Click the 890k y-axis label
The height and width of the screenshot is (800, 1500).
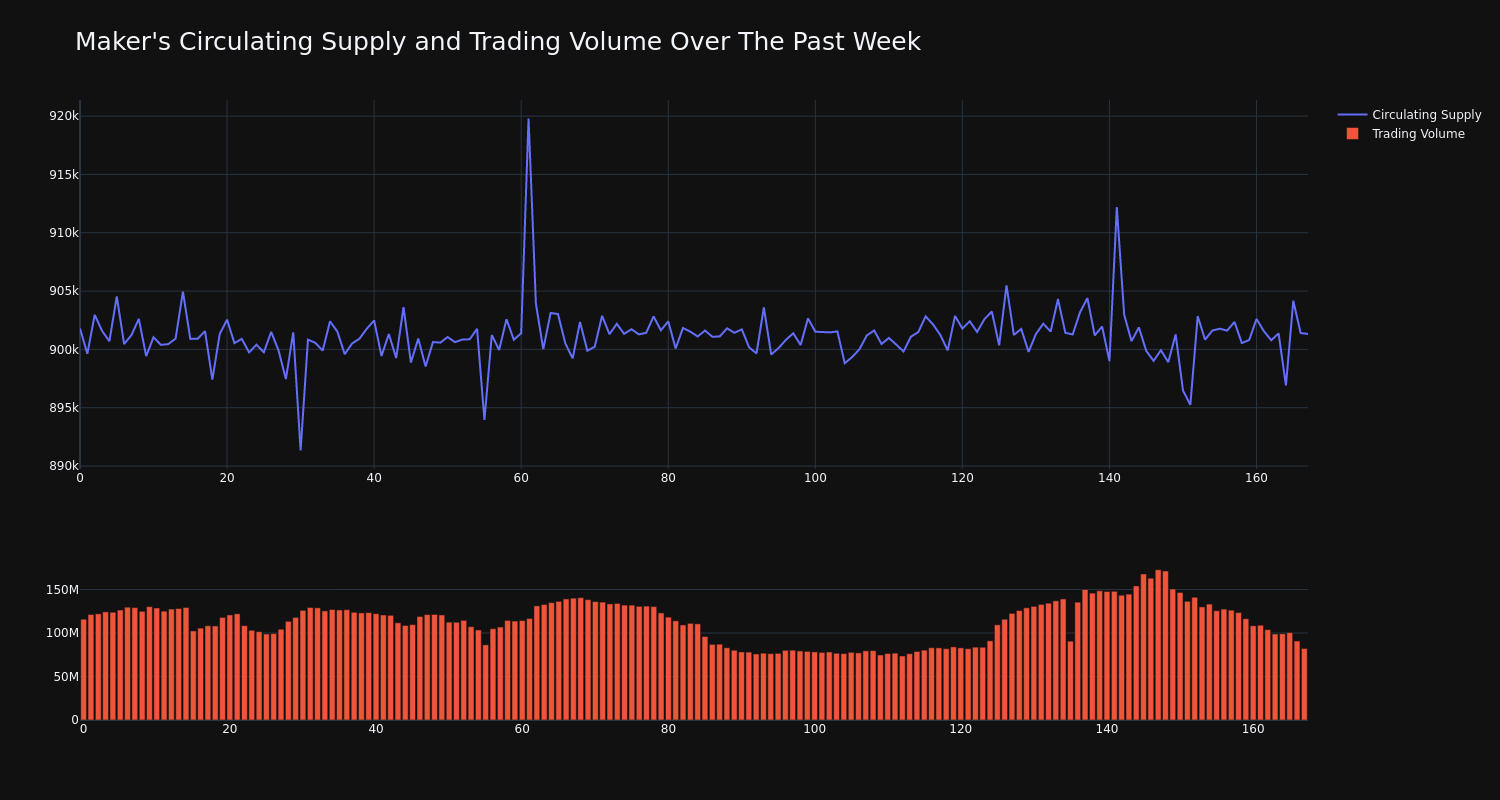coord(63,466)
